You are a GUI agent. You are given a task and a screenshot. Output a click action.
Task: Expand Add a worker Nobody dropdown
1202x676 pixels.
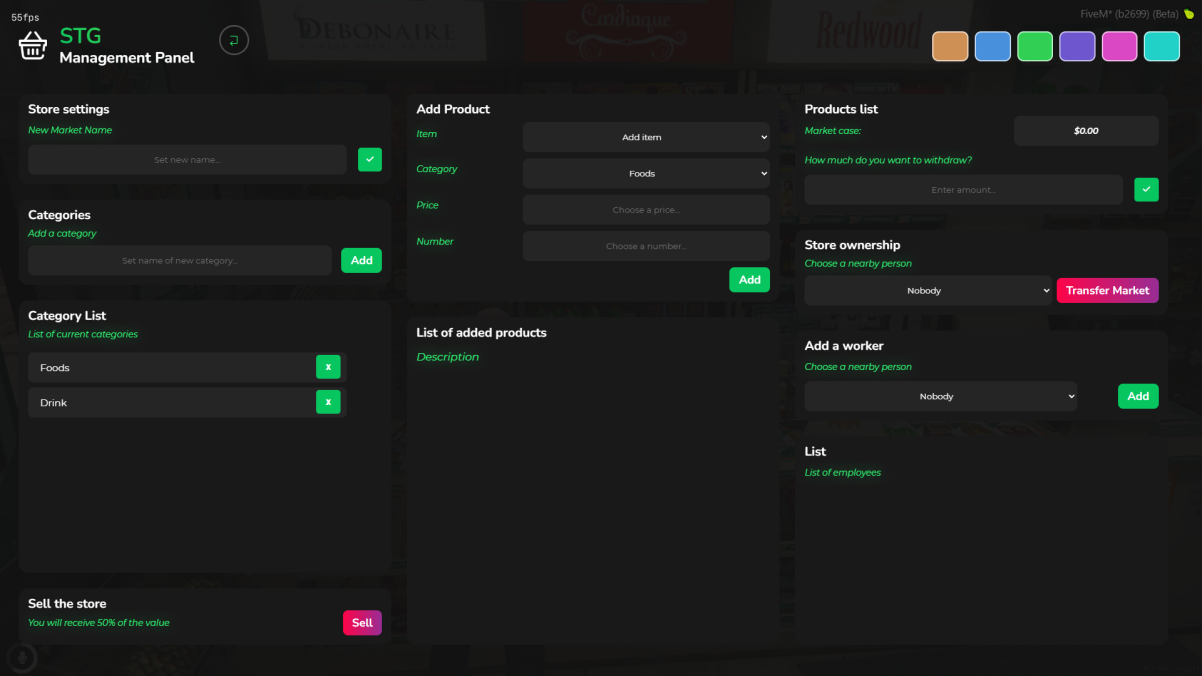(940, 396)
